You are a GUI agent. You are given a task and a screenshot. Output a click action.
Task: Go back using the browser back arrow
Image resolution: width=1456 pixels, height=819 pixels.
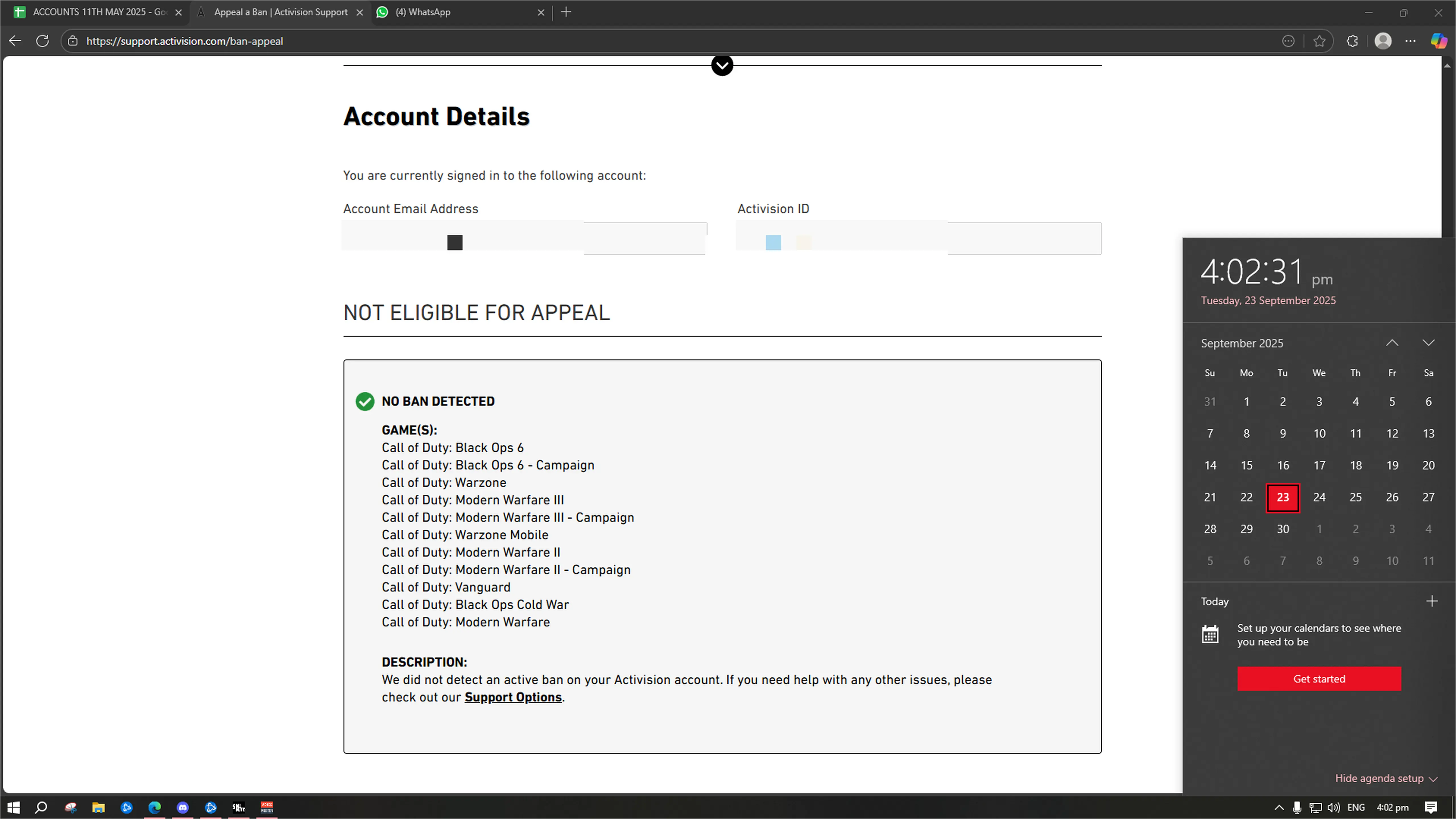[15, 41]
